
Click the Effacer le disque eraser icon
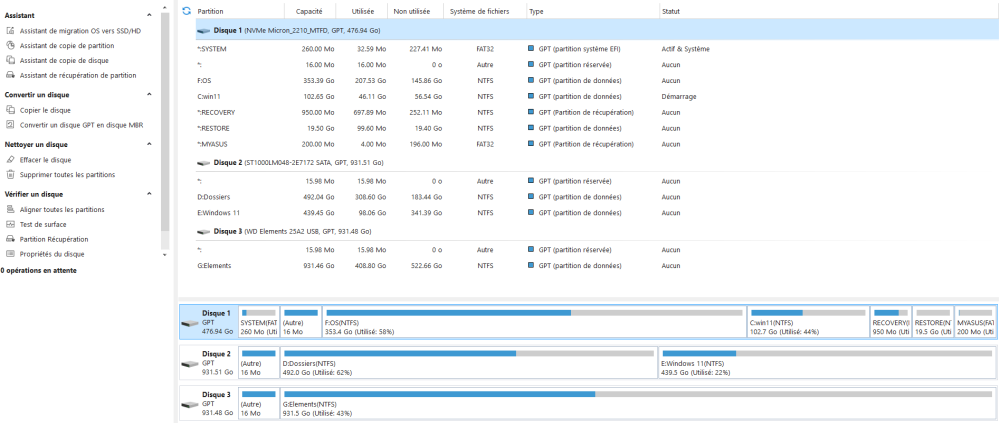10,160
